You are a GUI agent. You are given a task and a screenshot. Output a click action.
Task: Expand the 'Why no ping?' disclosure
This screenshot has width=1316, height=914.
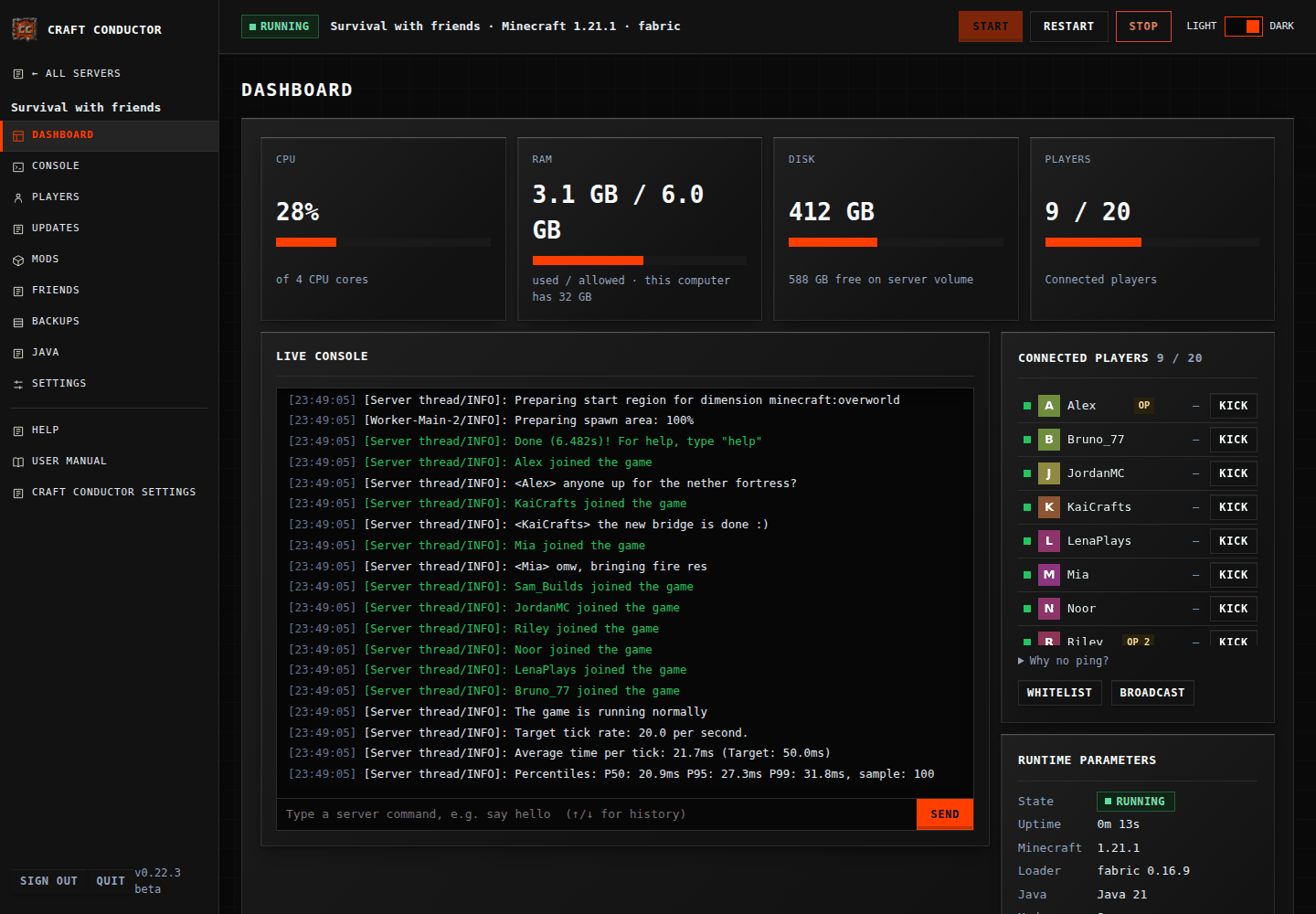pyautogui.click(x=1064, y=661)
